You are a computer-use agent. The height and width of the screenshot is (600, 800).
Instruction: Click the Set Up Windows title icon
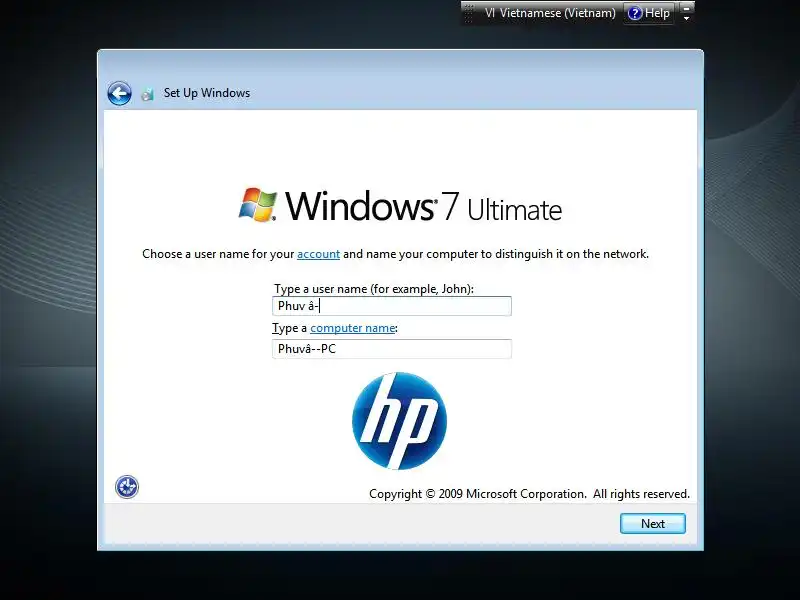(x=147, y=94)
